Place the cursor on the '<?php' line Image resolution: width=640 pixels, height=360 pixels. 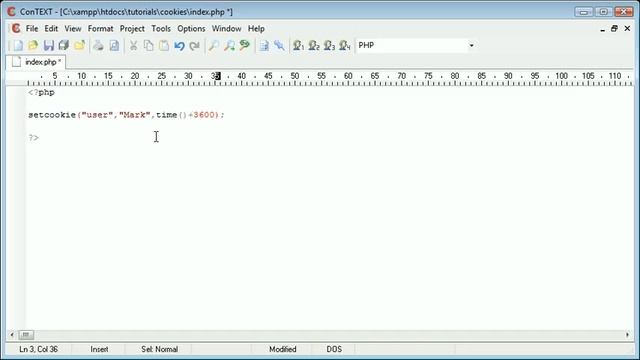(41, 93)
